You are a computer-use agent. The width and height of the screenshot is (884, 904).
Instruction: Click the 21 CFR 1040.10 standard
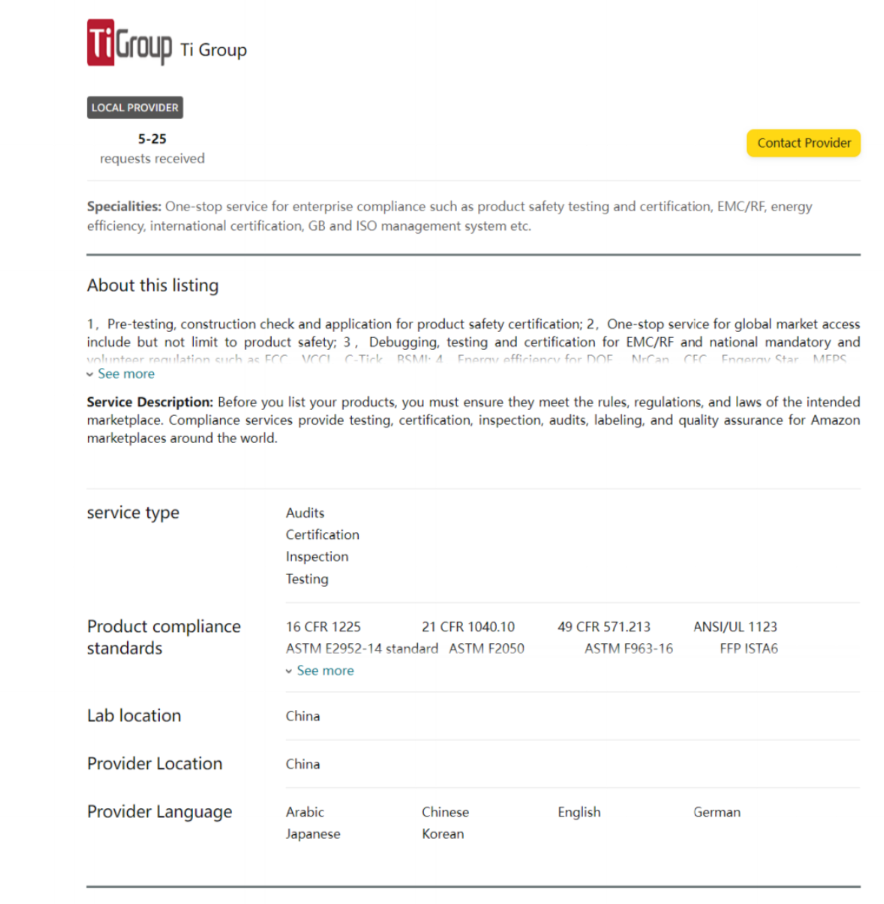pos(468,627)
